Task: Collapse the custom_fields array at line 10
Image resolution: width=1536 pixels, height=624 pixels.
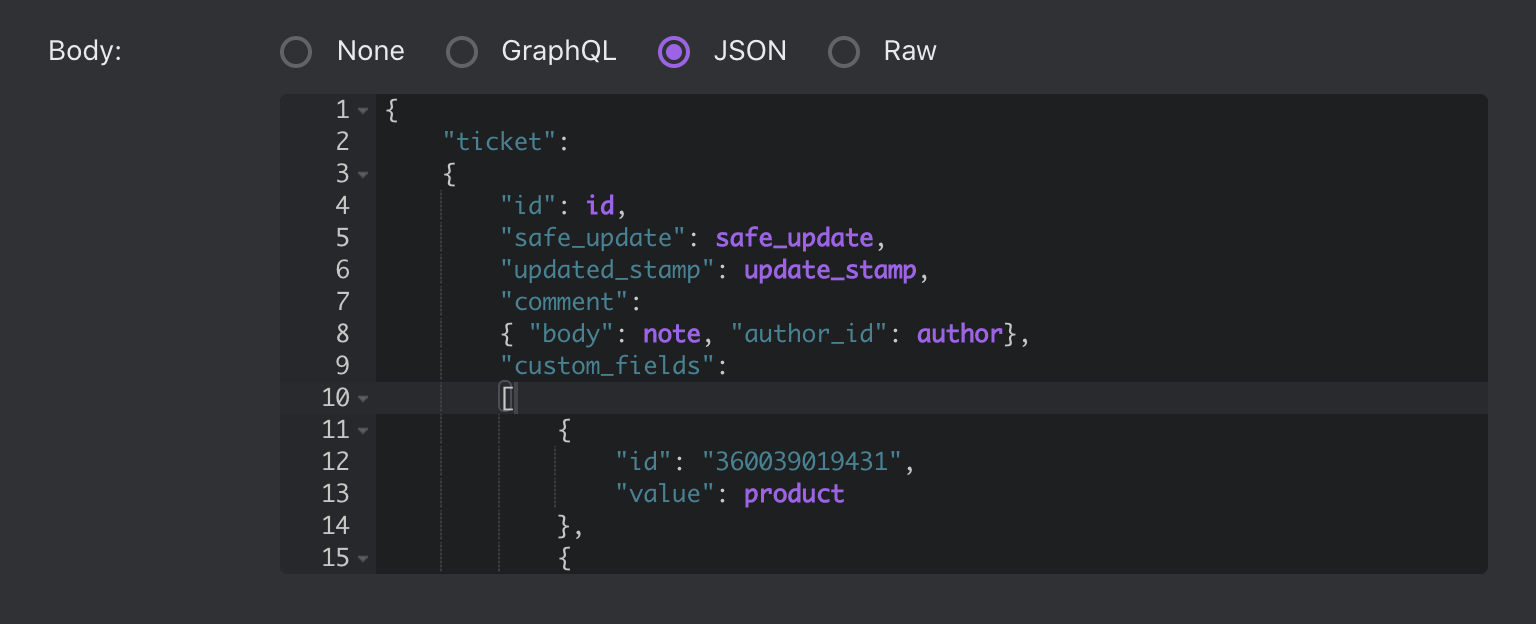Action: point(363,398)
